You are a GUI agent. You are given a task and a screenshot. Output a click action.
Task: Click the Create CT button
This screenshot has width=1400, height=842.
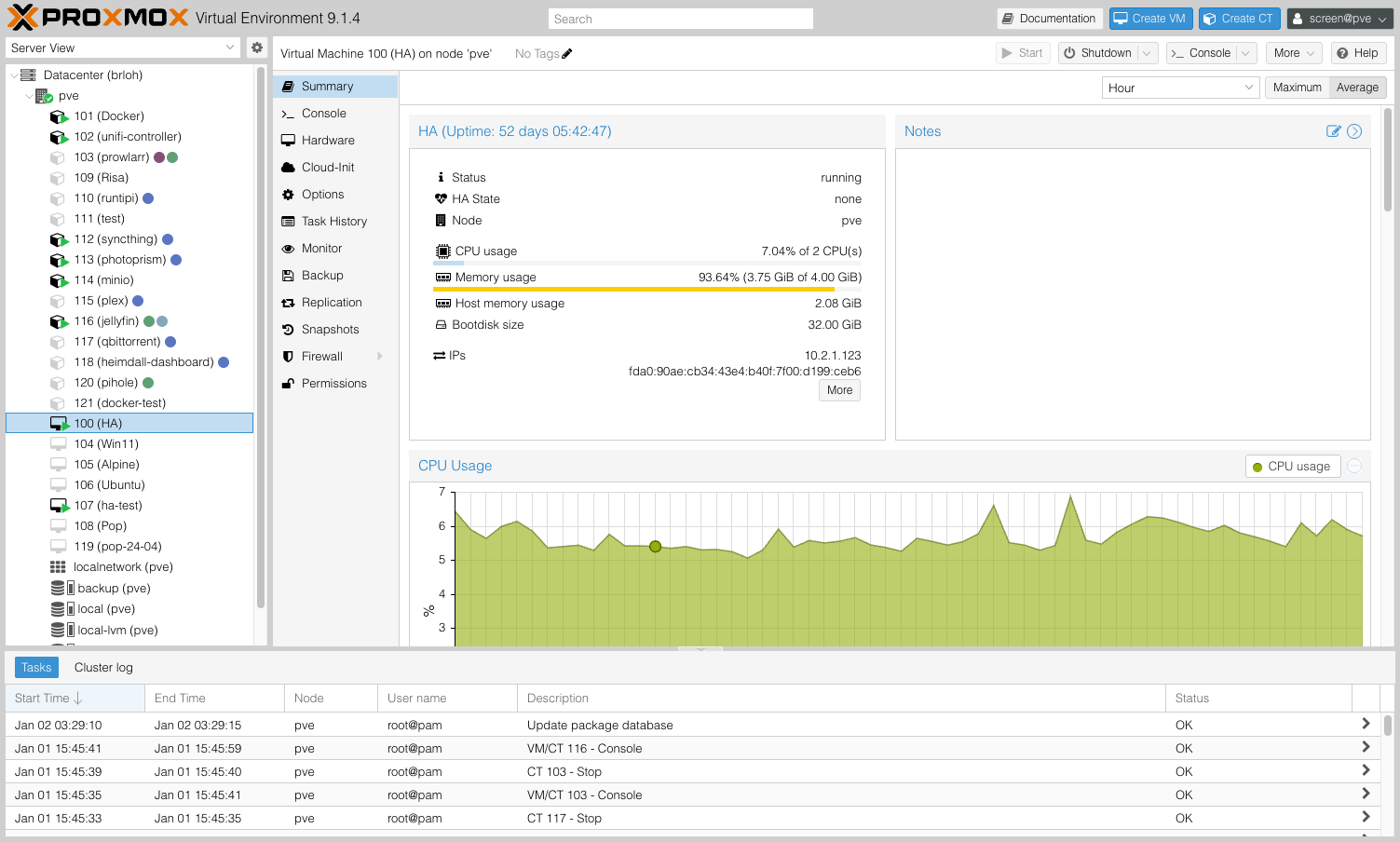(1239, 18)
